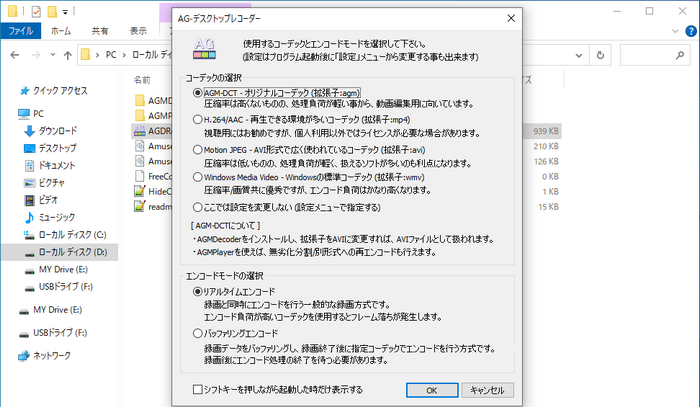Click the search magnifier icon

coord(680,55)
